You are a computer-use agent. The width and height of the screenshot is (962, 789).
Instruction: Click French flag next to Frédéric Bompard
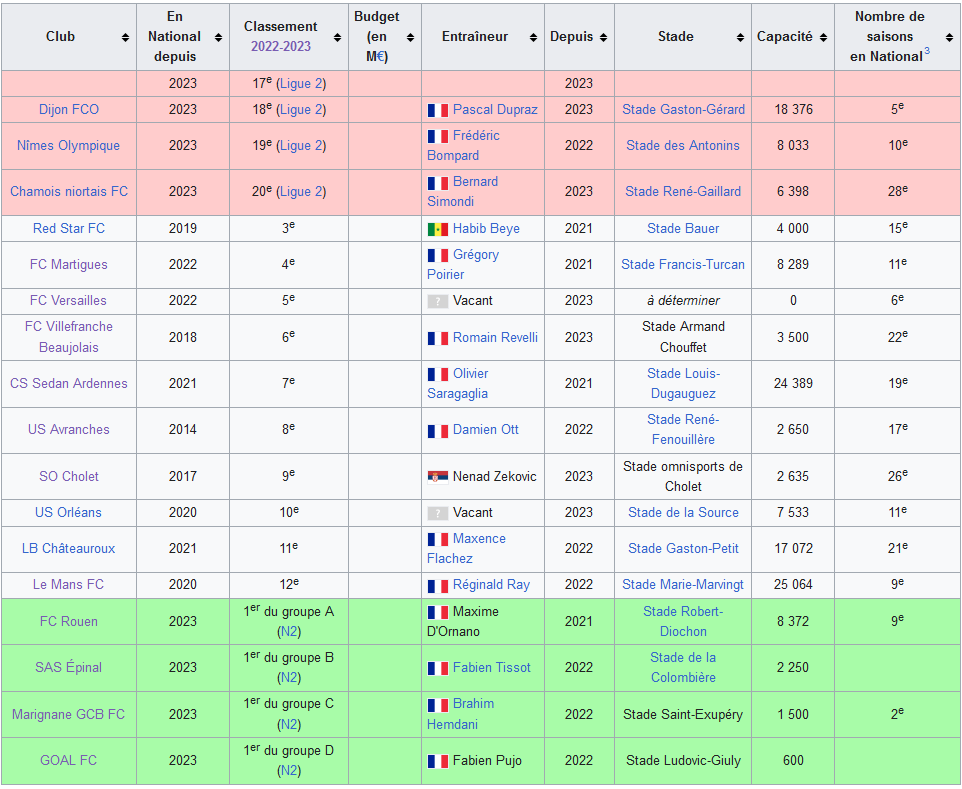437,136
